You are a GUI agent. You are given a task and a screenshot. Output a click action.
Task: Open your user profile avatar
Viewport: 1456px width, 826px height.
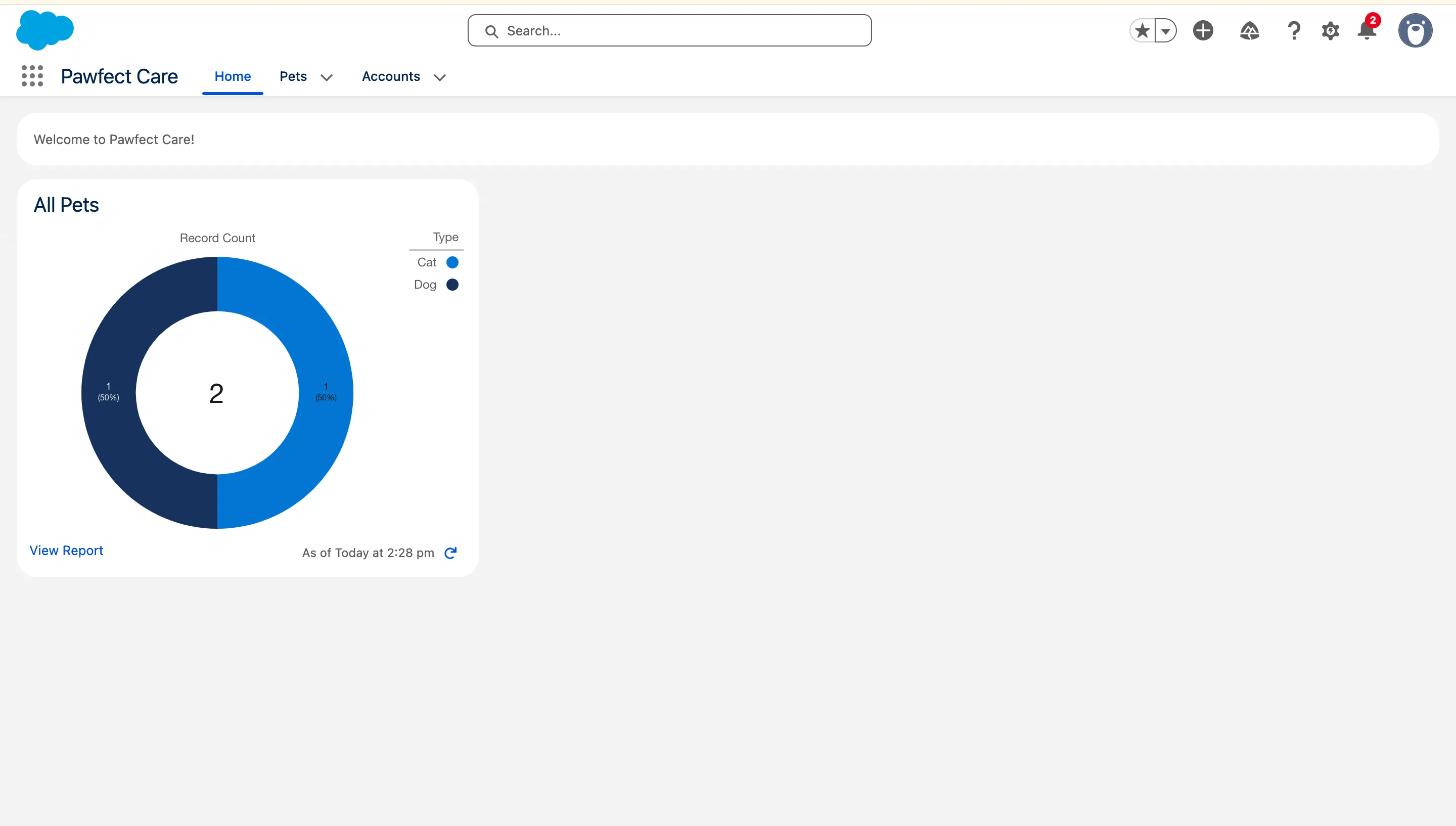pyautogui.click(x=1416, y=31)
